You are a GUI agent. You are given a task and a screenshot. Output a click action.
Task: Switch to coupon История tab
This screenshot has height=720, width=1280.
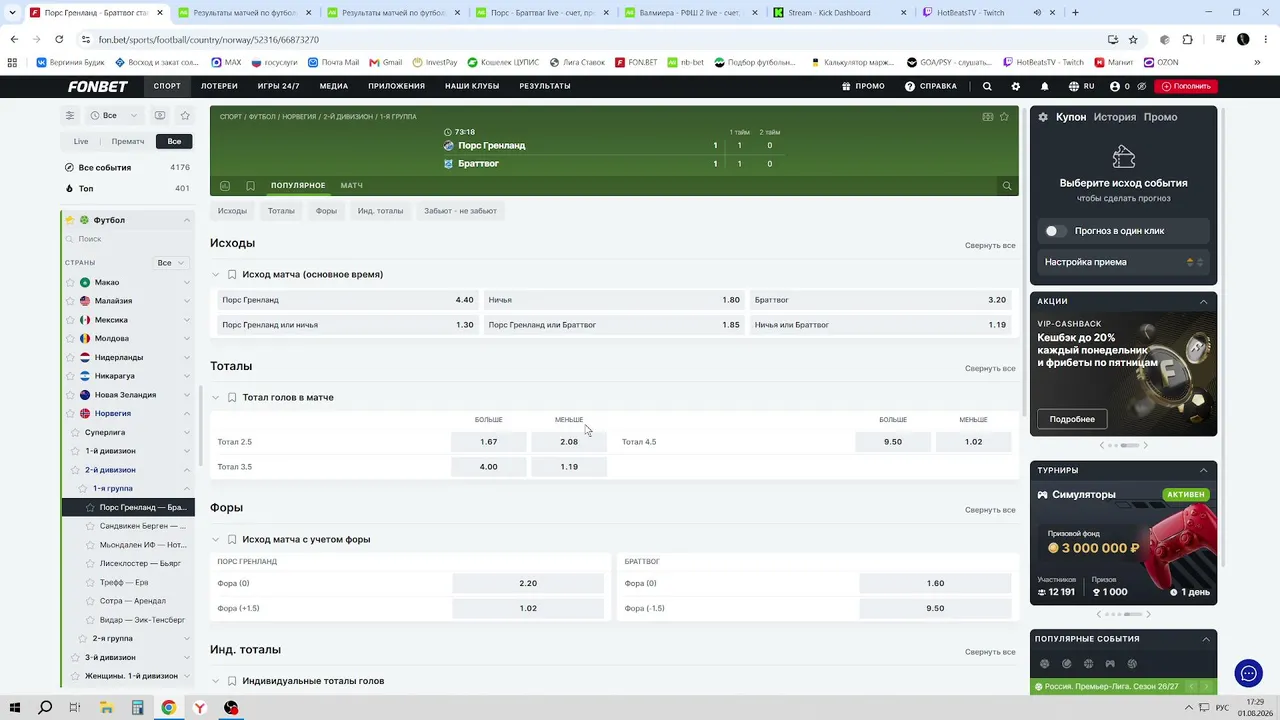1114,117
